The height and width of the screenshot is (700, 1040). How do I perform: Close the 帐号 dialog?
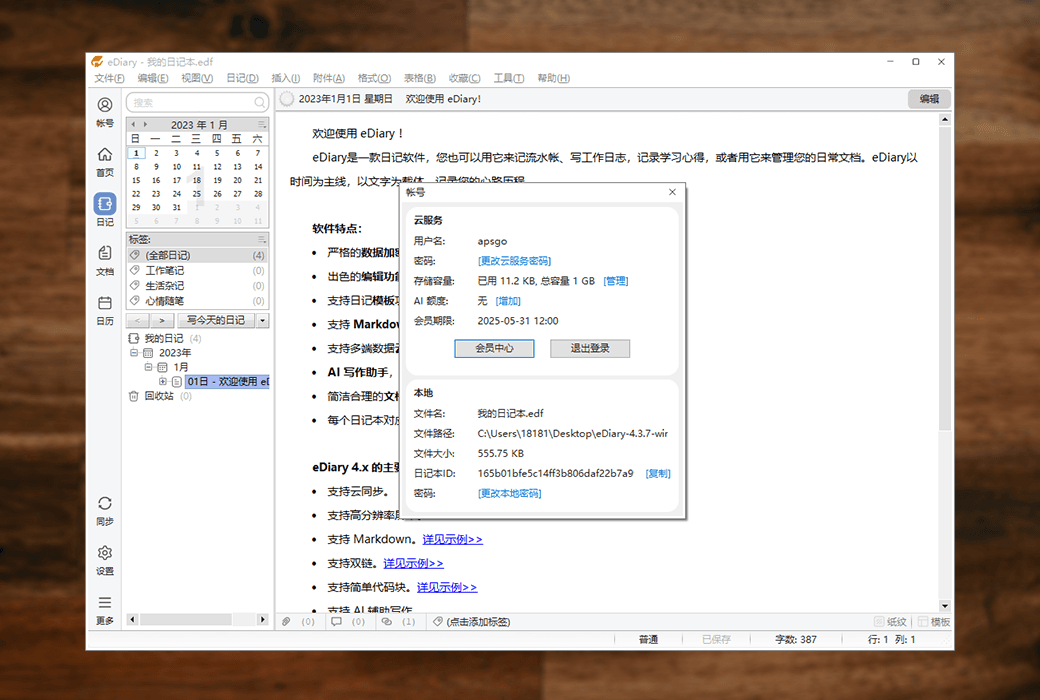(672, 192)
